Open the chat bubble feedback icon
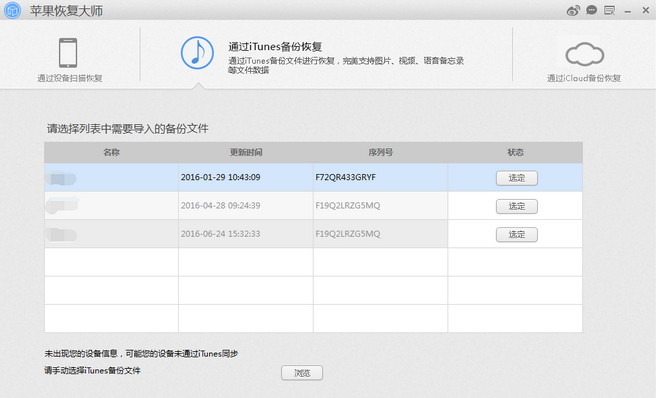The width and height of the screenshot is (656, 398). click(591, 10)
